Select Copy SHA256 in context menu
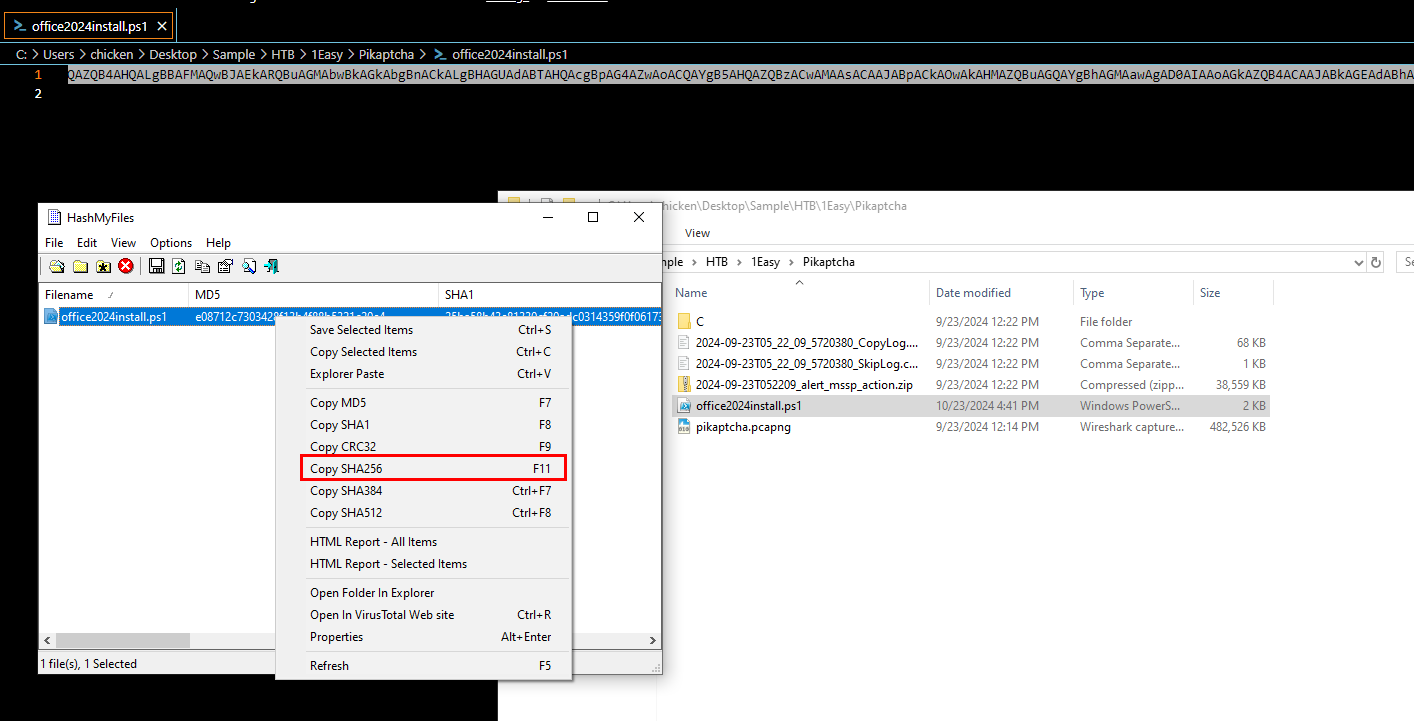 430,469
